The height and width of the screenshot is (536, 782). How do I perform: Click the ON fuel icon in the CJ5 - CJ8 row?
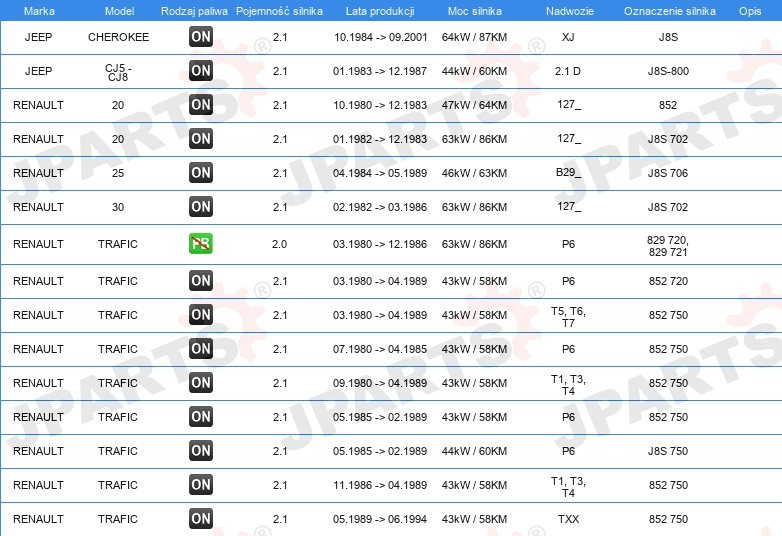click(x=201, y=71)
